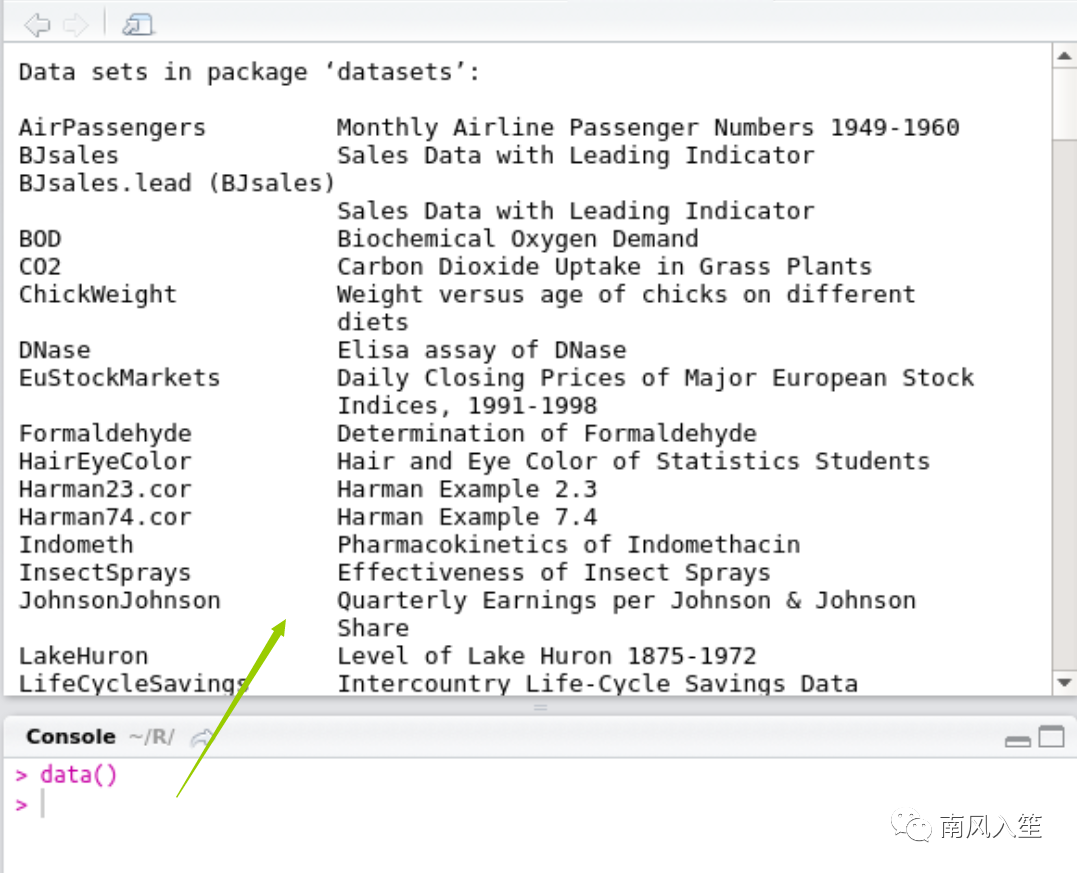This screenshot has height=873, width=1077.
Task: Click the InsectSprays dataset name
Action: [x=105, y=573]
